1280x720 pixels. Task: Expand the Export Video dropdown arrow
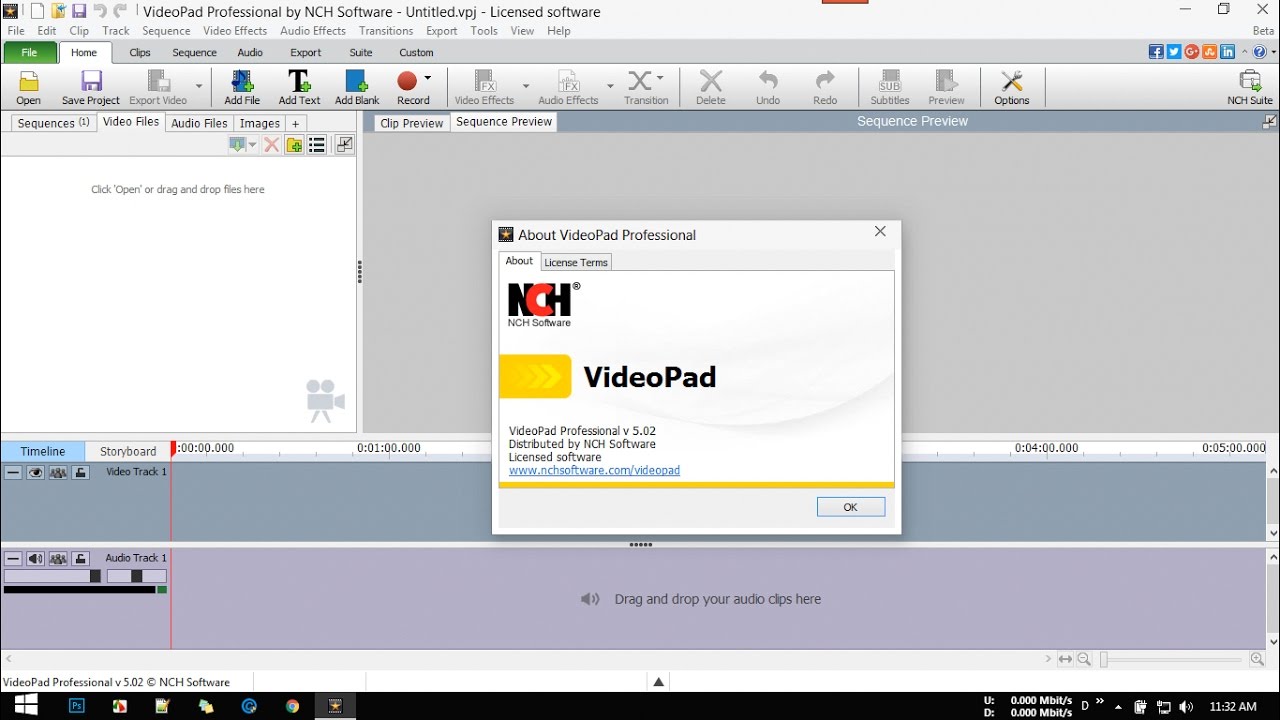pyautogui.click(x=199, y=85)
